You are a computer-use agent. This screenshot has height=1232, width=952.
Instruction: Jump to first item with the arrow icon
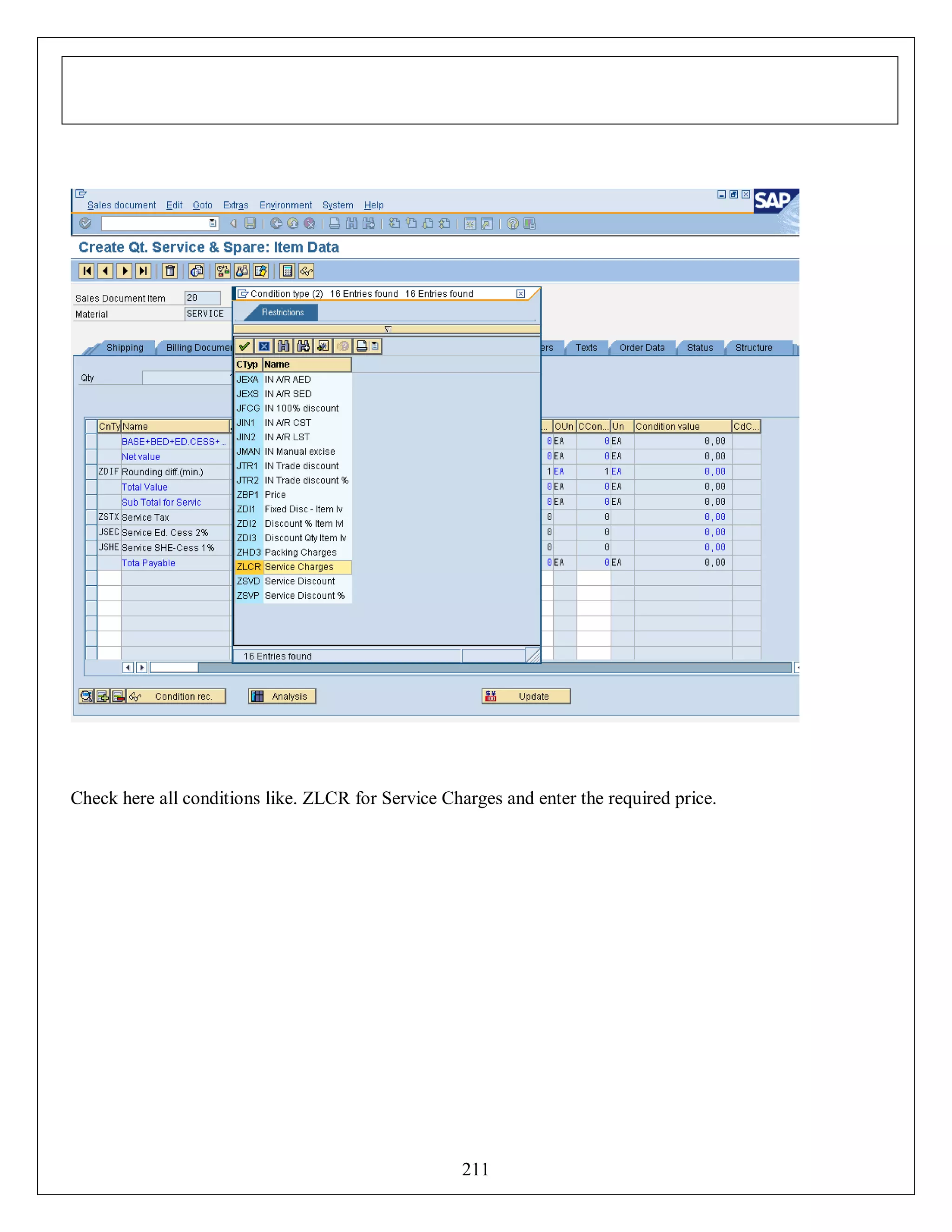pos(86,272)
